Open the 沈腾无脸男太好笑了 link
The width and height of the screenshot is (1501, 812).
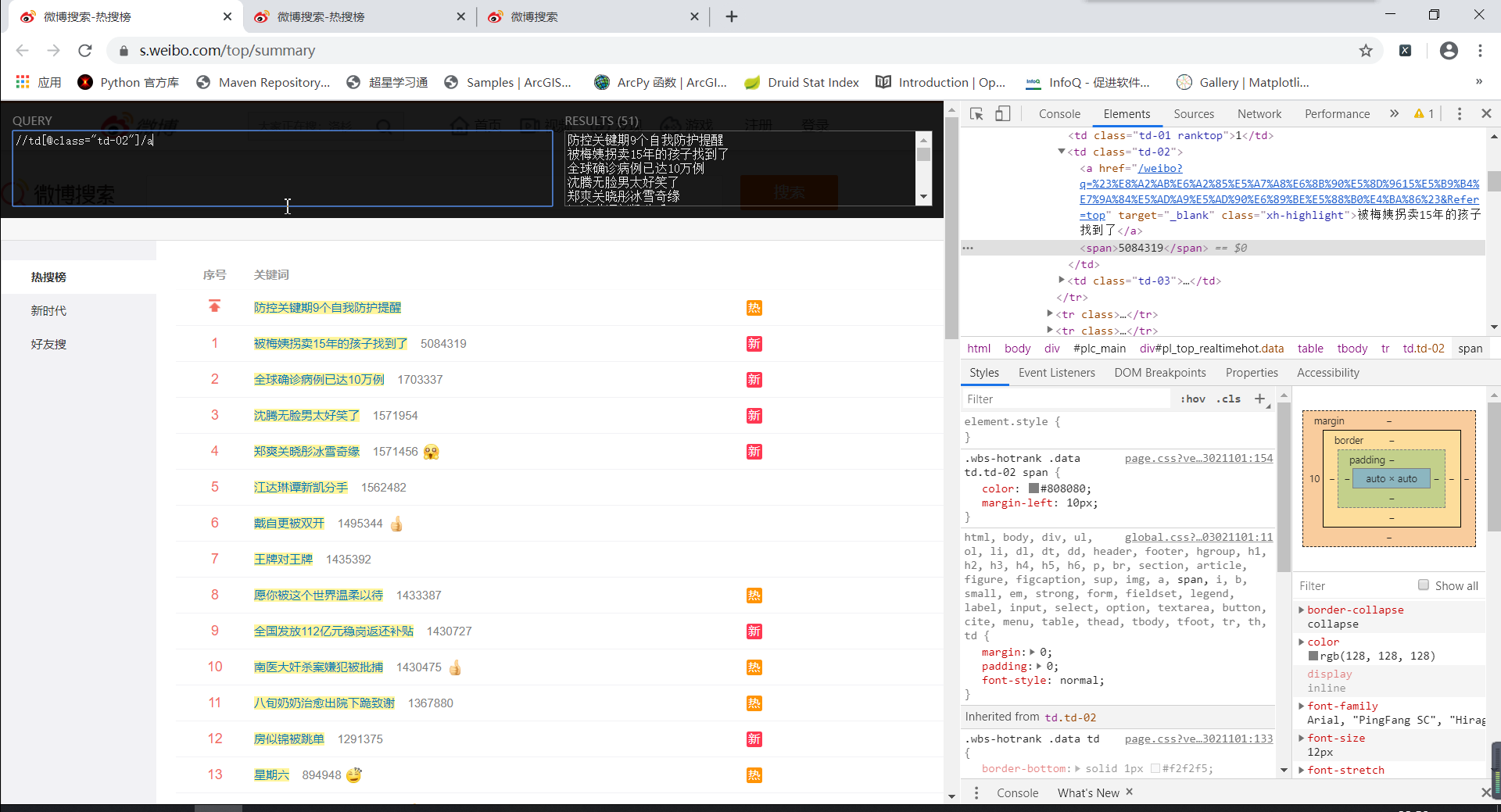306,416
